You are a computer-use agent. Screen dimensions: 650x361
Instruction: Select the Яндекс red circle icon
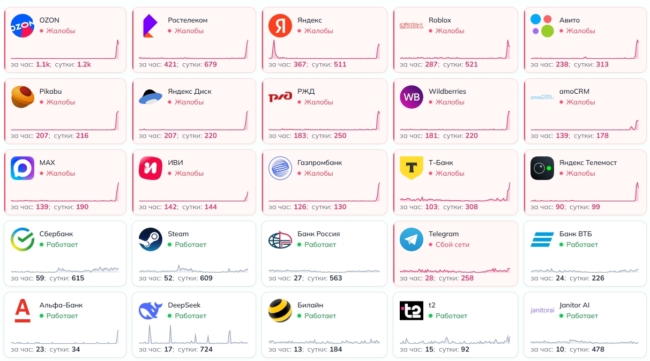click(x=280, y=26)
